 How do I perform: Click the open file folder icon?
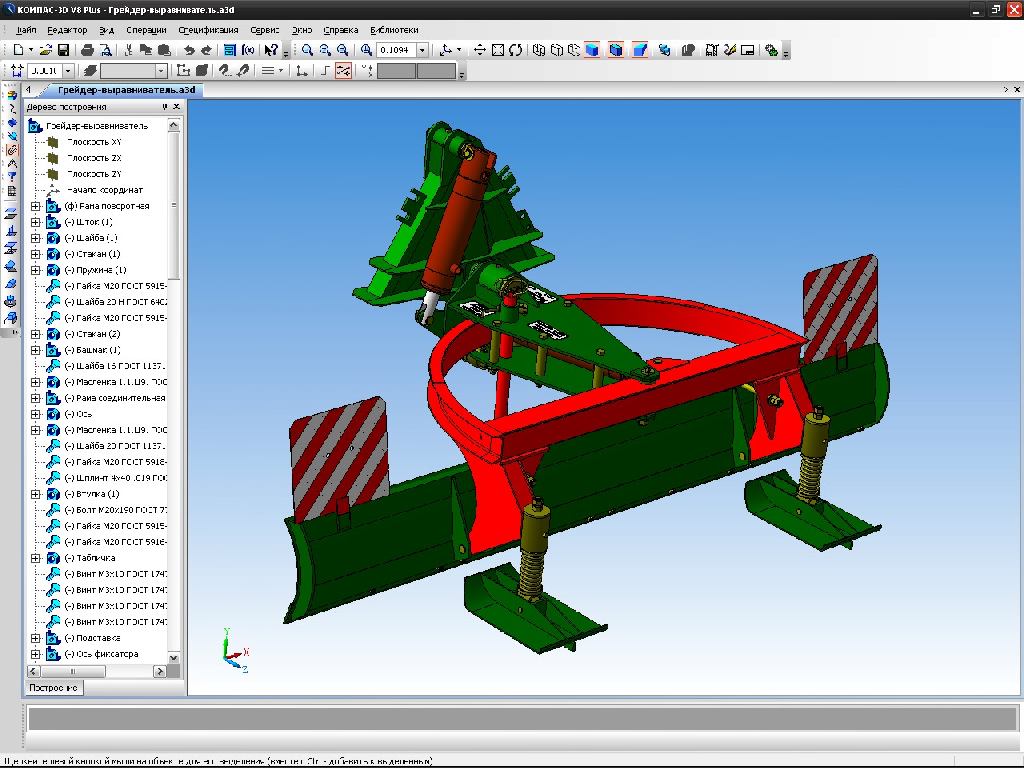click(x=46, y=50)
